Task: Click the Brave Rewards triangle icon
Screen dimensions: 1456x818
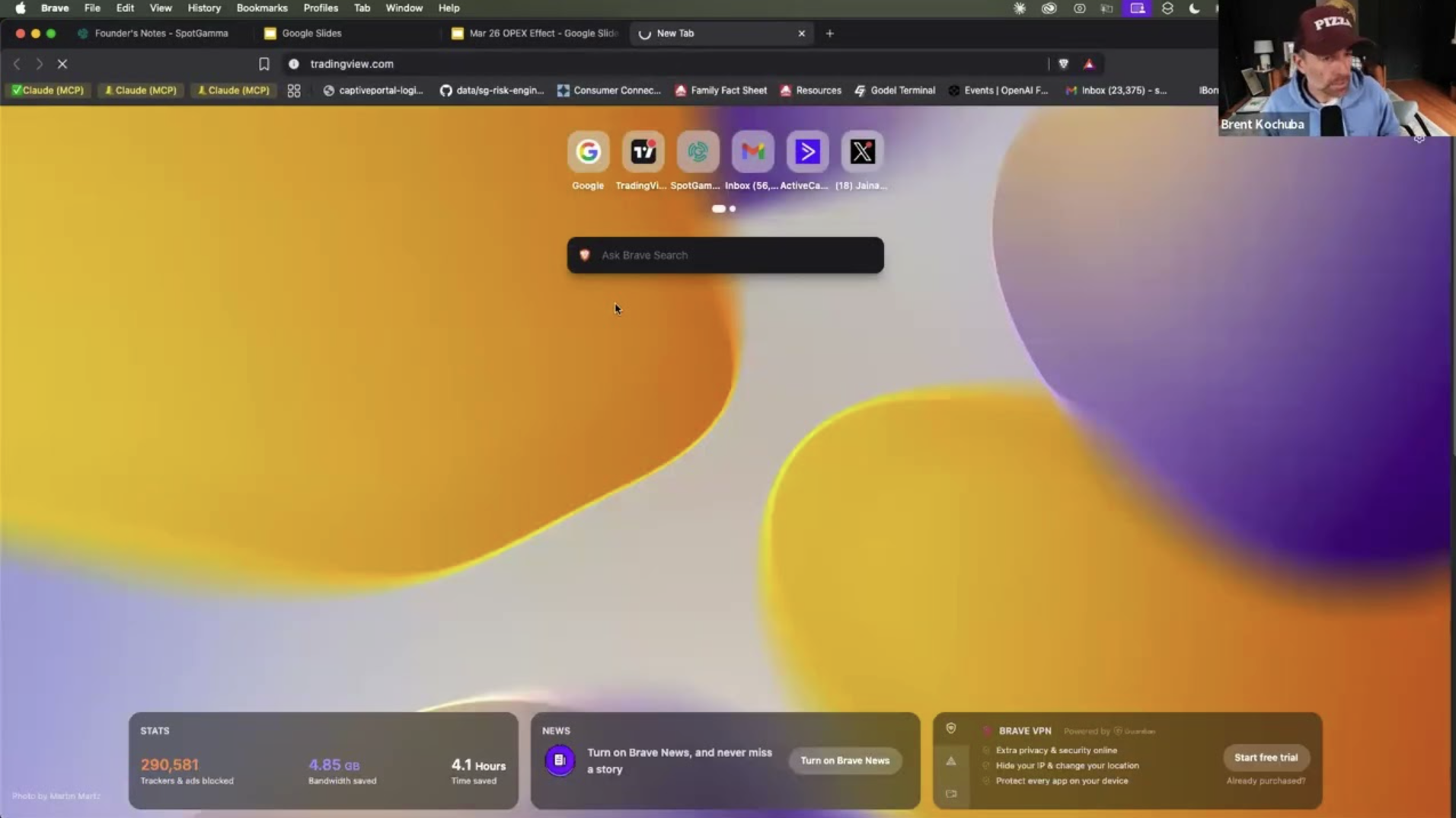Action: point(1089,64)
